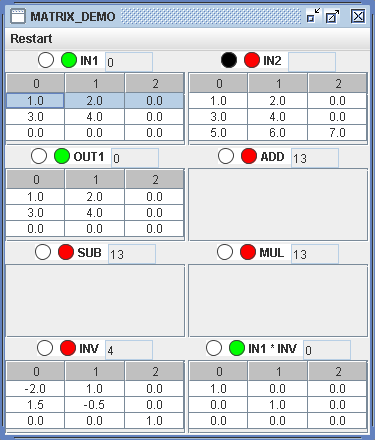Click the INV value field showing 4
The image size is (375, 440).
click(x=129, y=350)
